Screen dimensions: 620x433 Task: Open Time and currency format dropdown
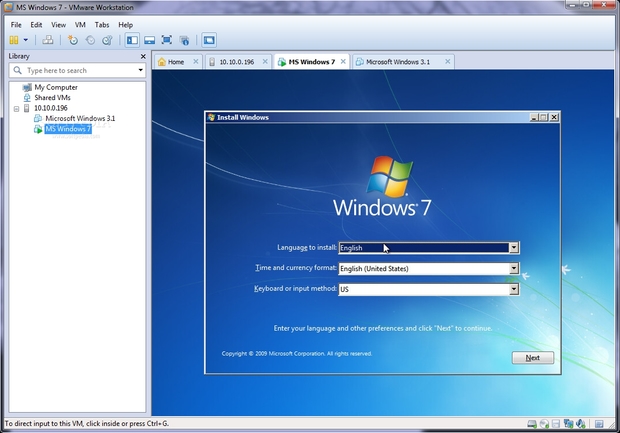(x=514, y=268)
